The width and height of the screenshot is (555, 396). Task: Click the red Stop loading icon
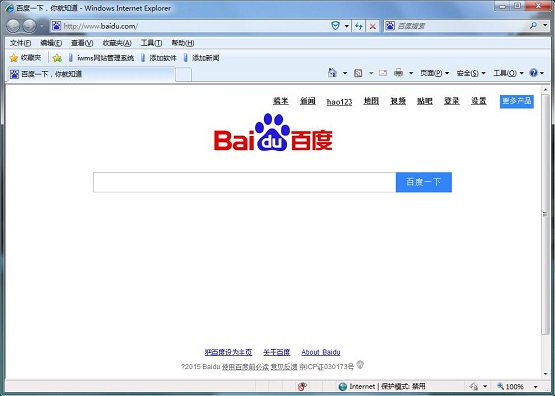point(373,26)
